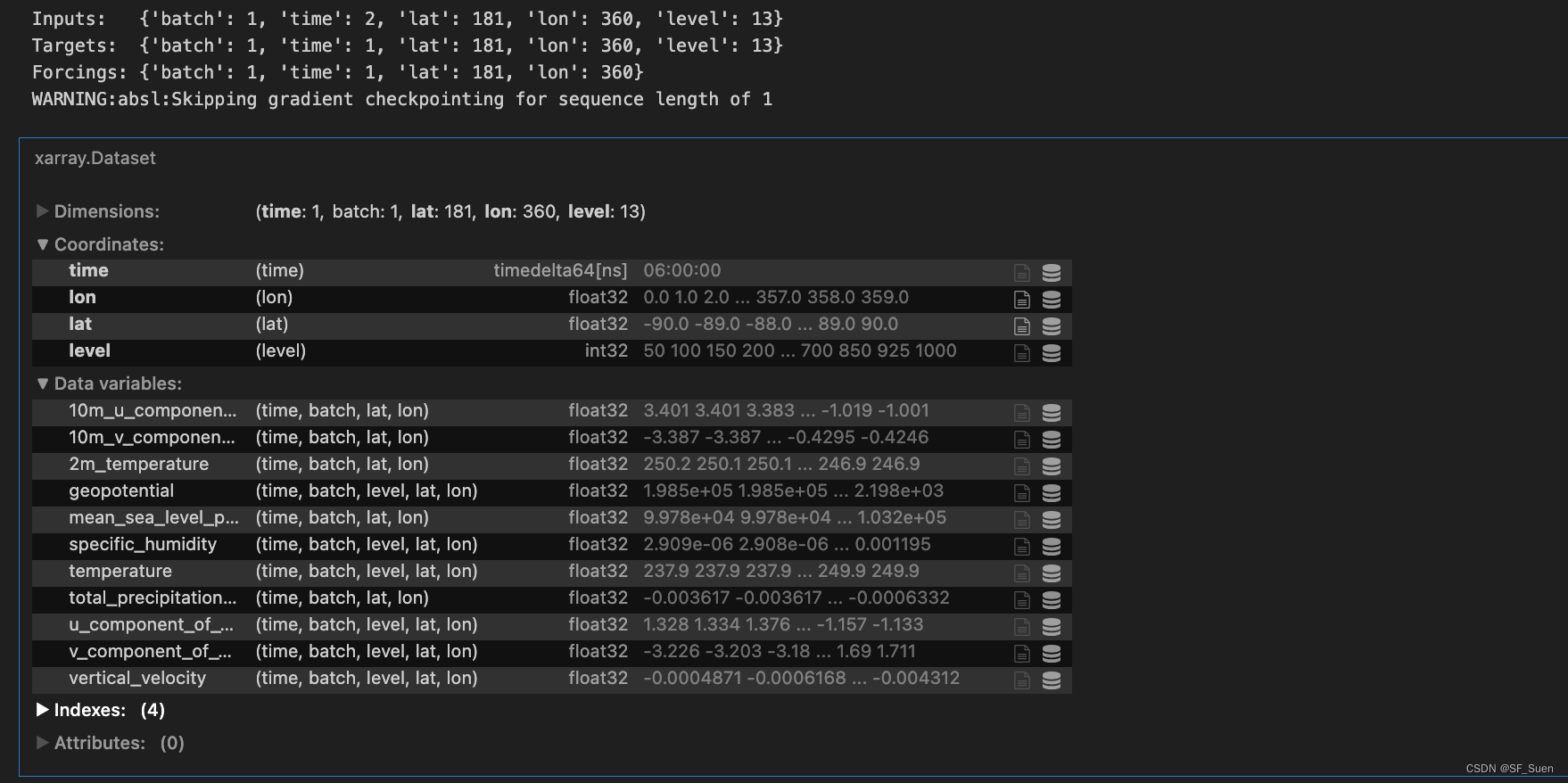Show data repr icon for lon coordinate
Viewport: 1568px width, 783px height.
[x=1052, y=299]
